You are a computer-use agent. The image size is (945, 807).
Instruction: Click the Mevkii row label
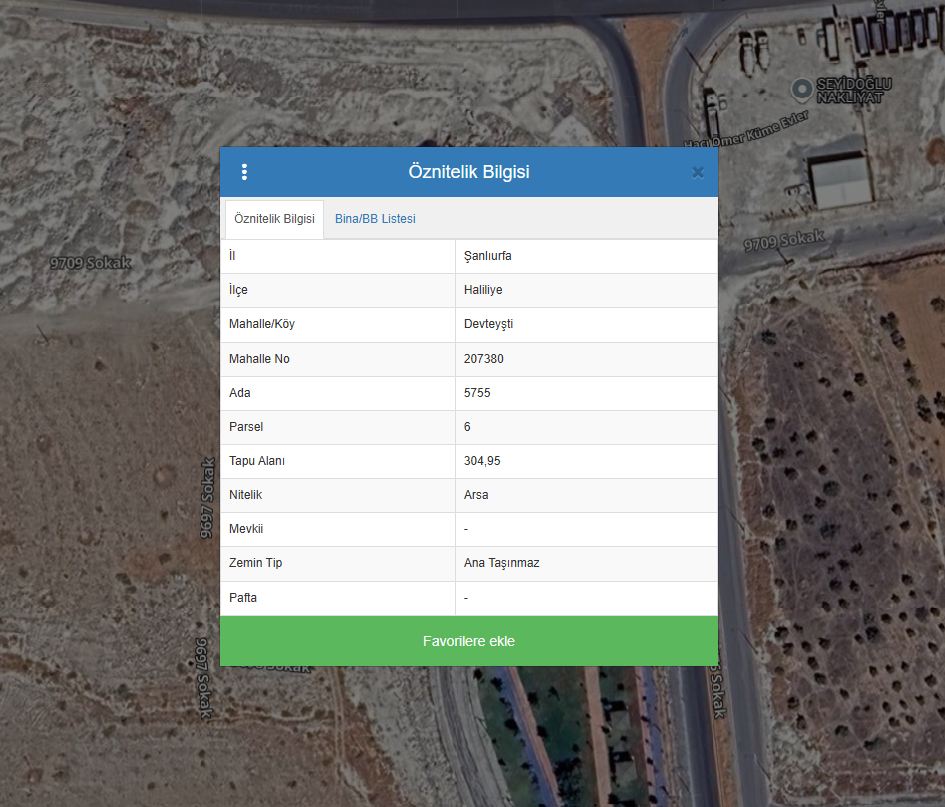246,529
